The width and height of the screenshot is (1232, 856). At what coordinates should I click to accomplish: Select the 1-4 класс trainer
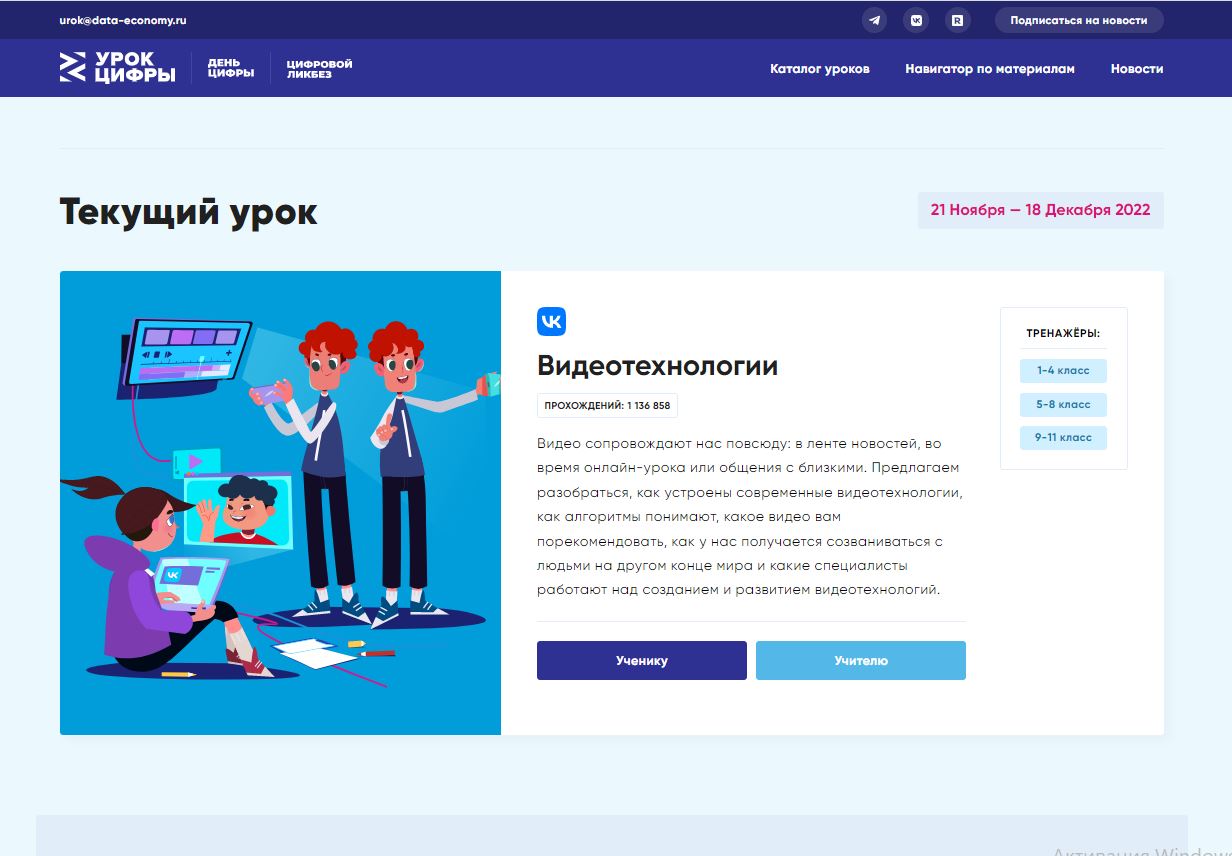point(1063,371)
